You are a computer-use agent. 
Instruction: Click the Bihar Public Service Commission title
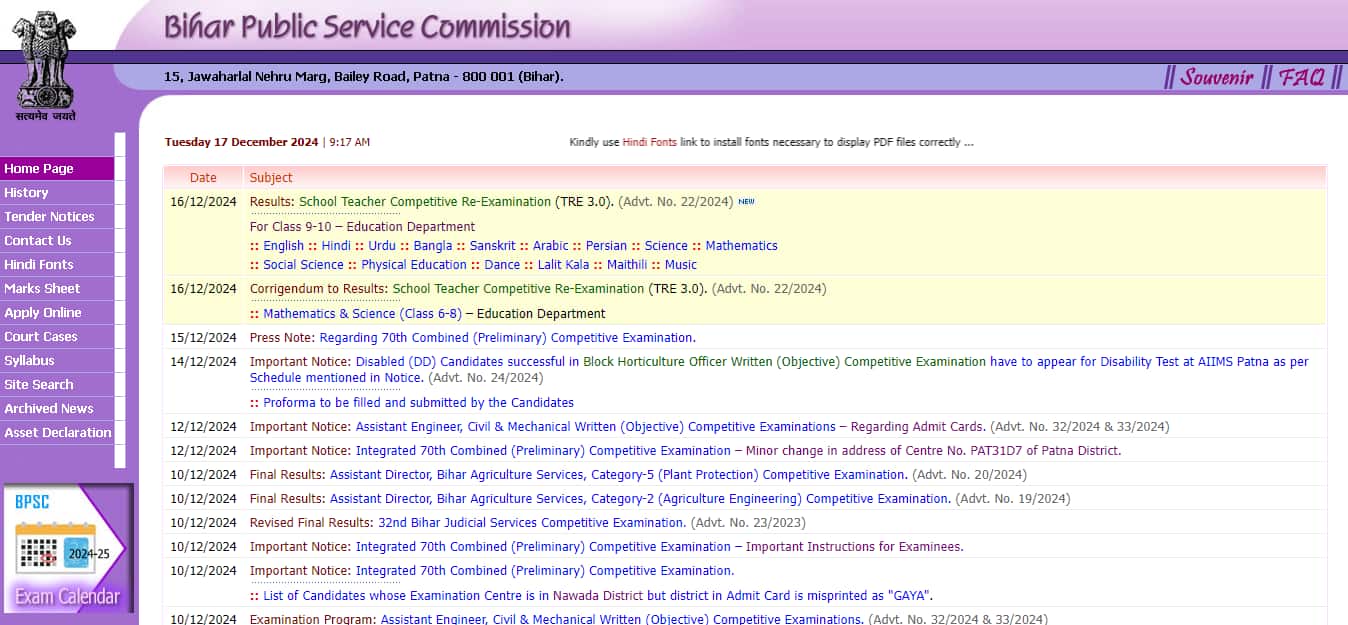click(367, 26)
